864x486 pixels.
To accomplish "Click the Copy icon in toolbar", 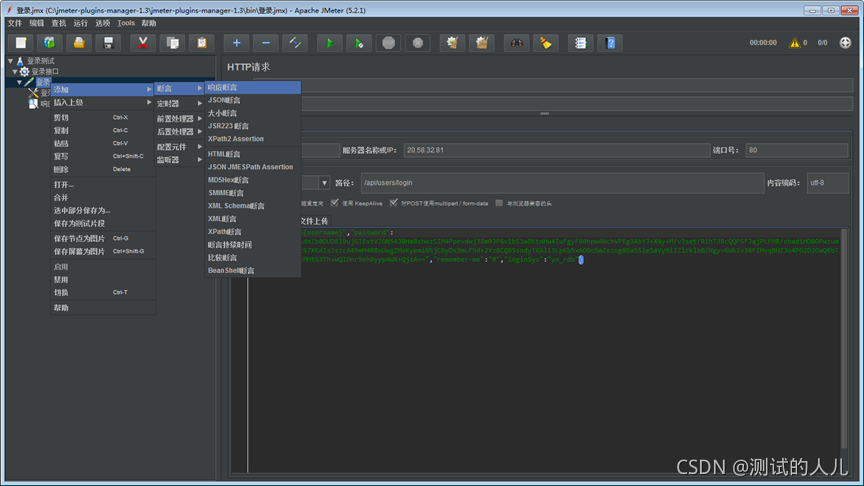I will (x=172, y=43).
